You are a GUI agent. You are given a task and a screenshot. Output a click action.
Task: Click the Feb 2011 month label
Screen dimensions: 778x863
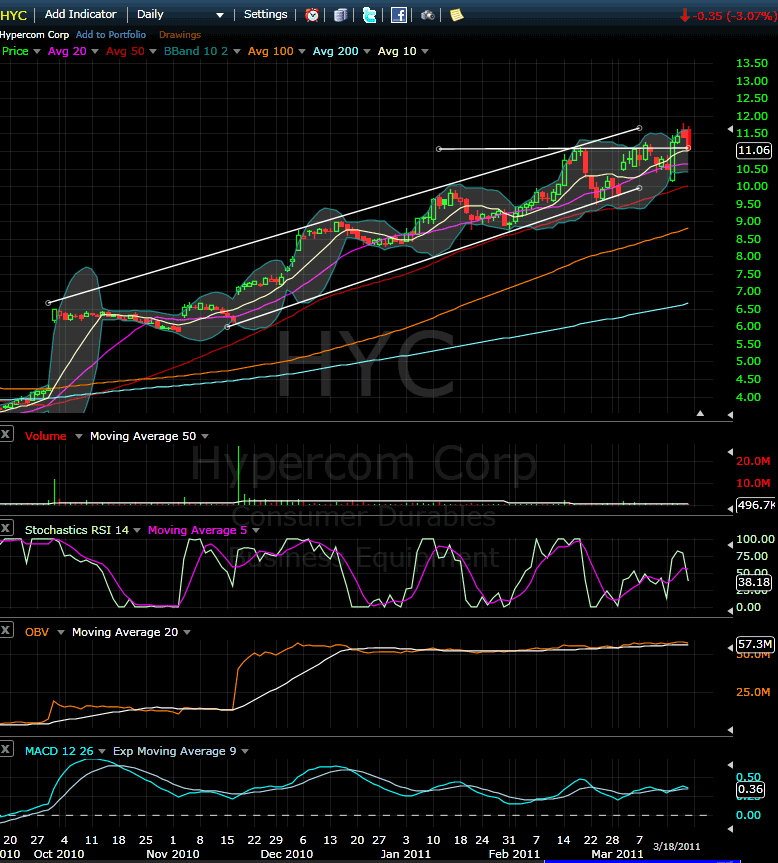tap(514, 854)
